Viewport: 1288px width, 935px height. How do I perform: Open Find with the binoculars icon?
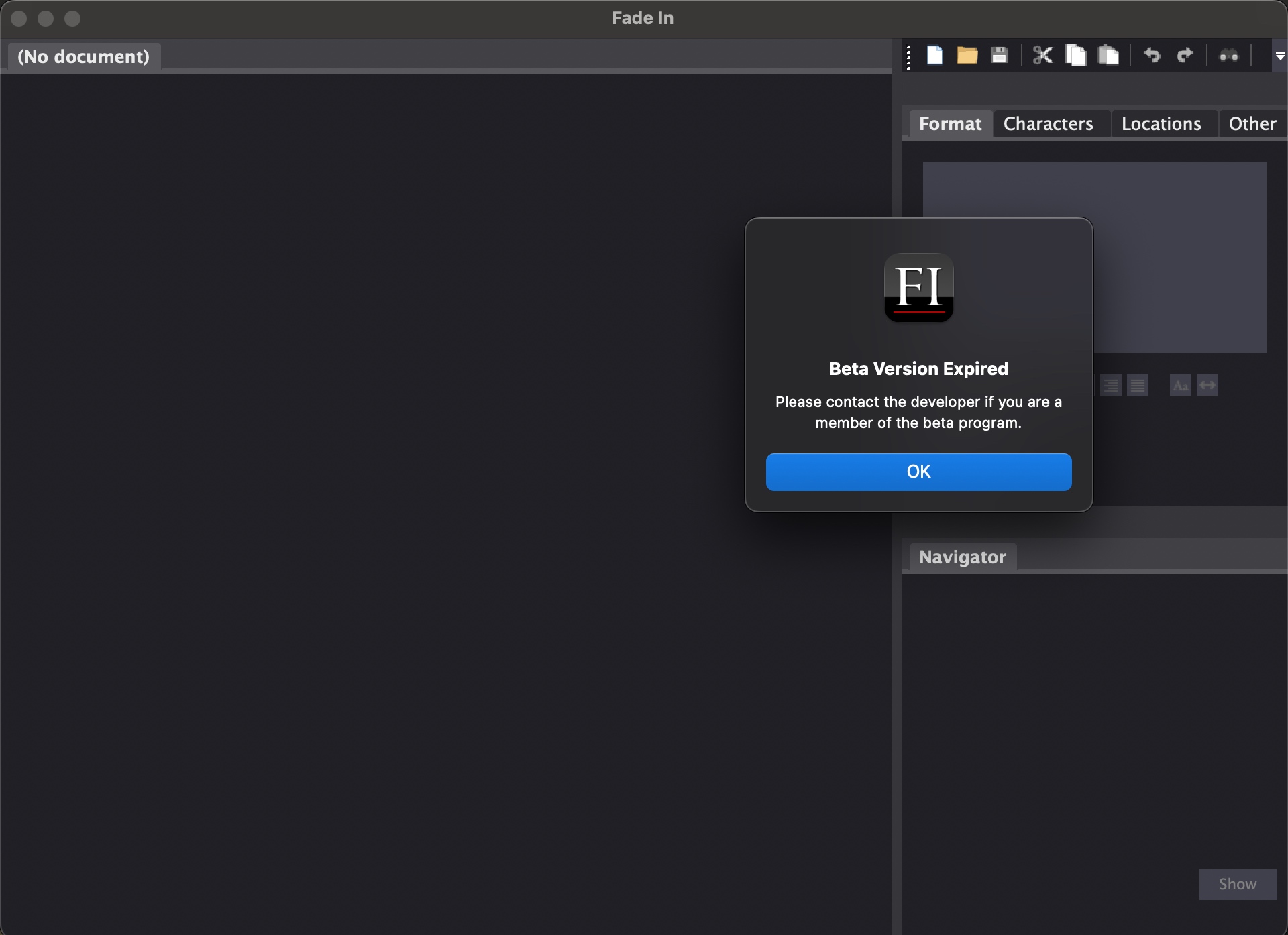coord(1228,56)
